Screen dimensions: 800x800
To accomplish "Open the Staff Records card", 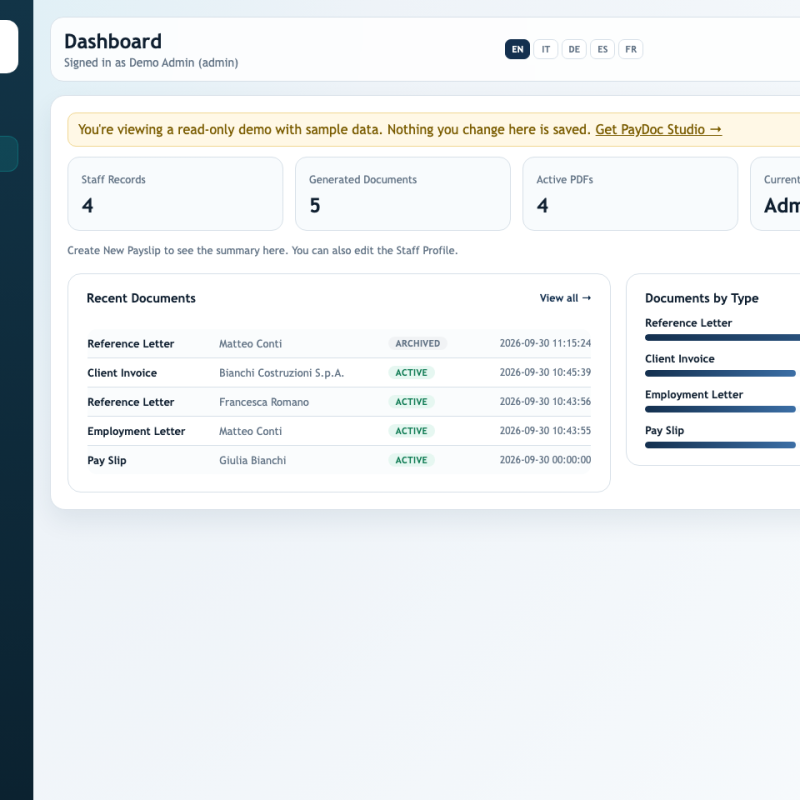I will (x=175, y=194).
